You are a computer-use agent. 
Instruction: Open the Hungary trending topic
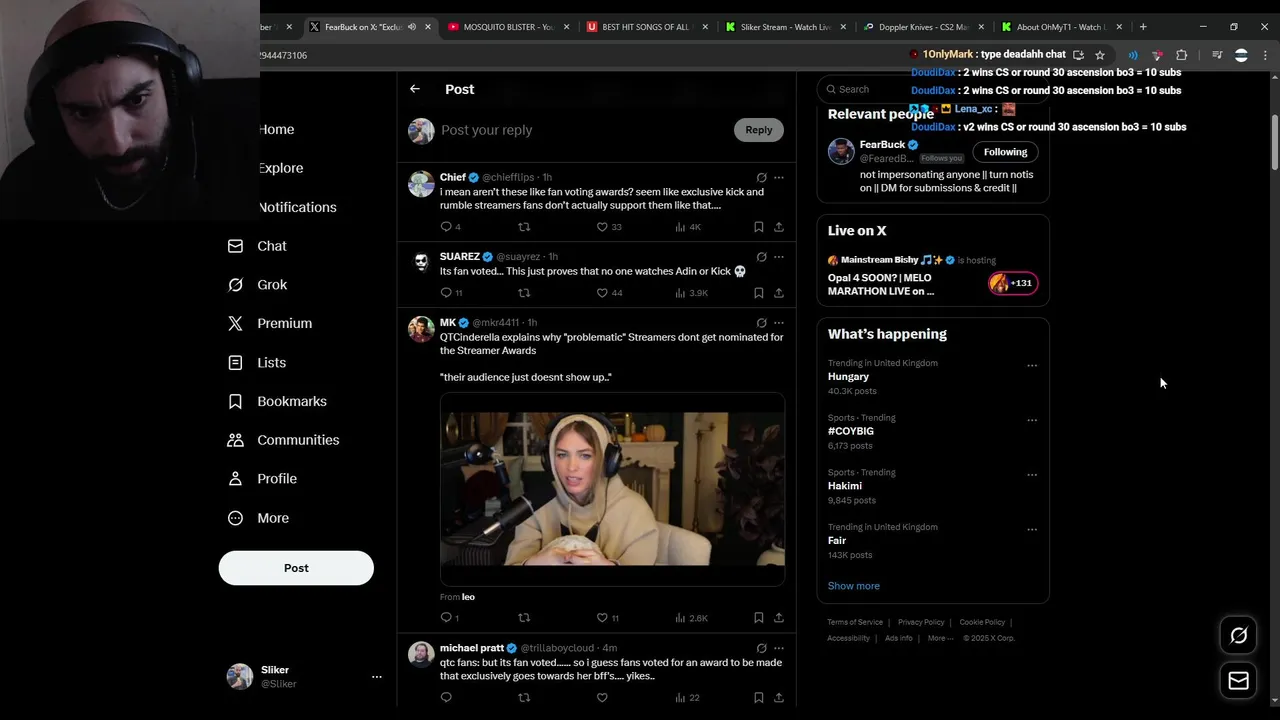[848, 377]
